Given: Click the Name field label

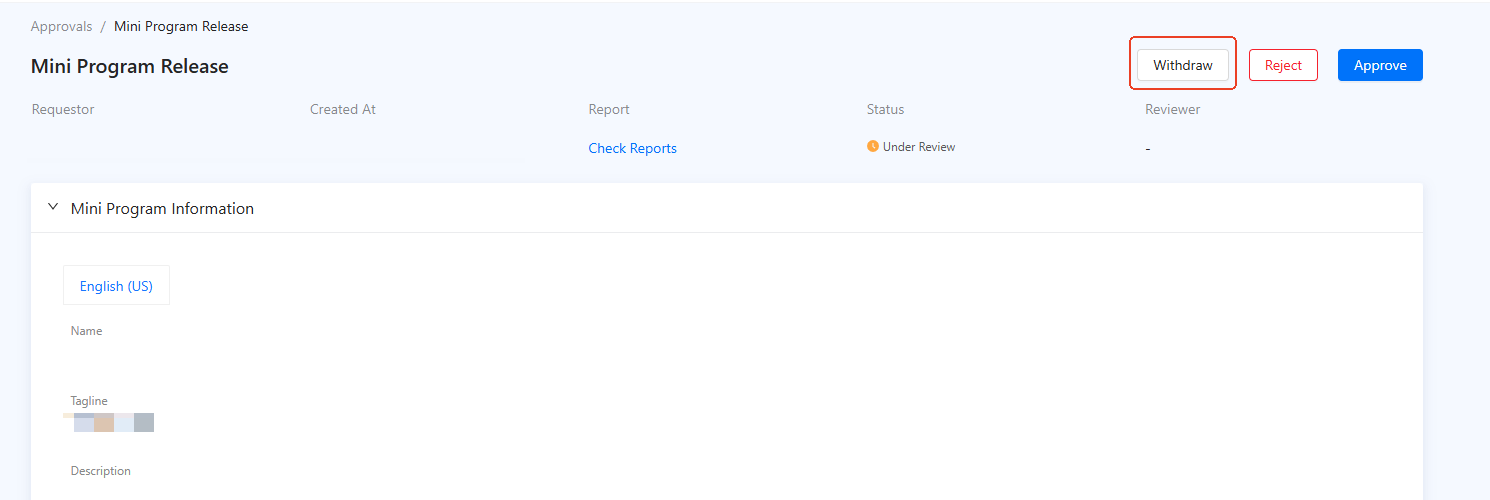Looking at the screenshot, I should click(86, 331).
